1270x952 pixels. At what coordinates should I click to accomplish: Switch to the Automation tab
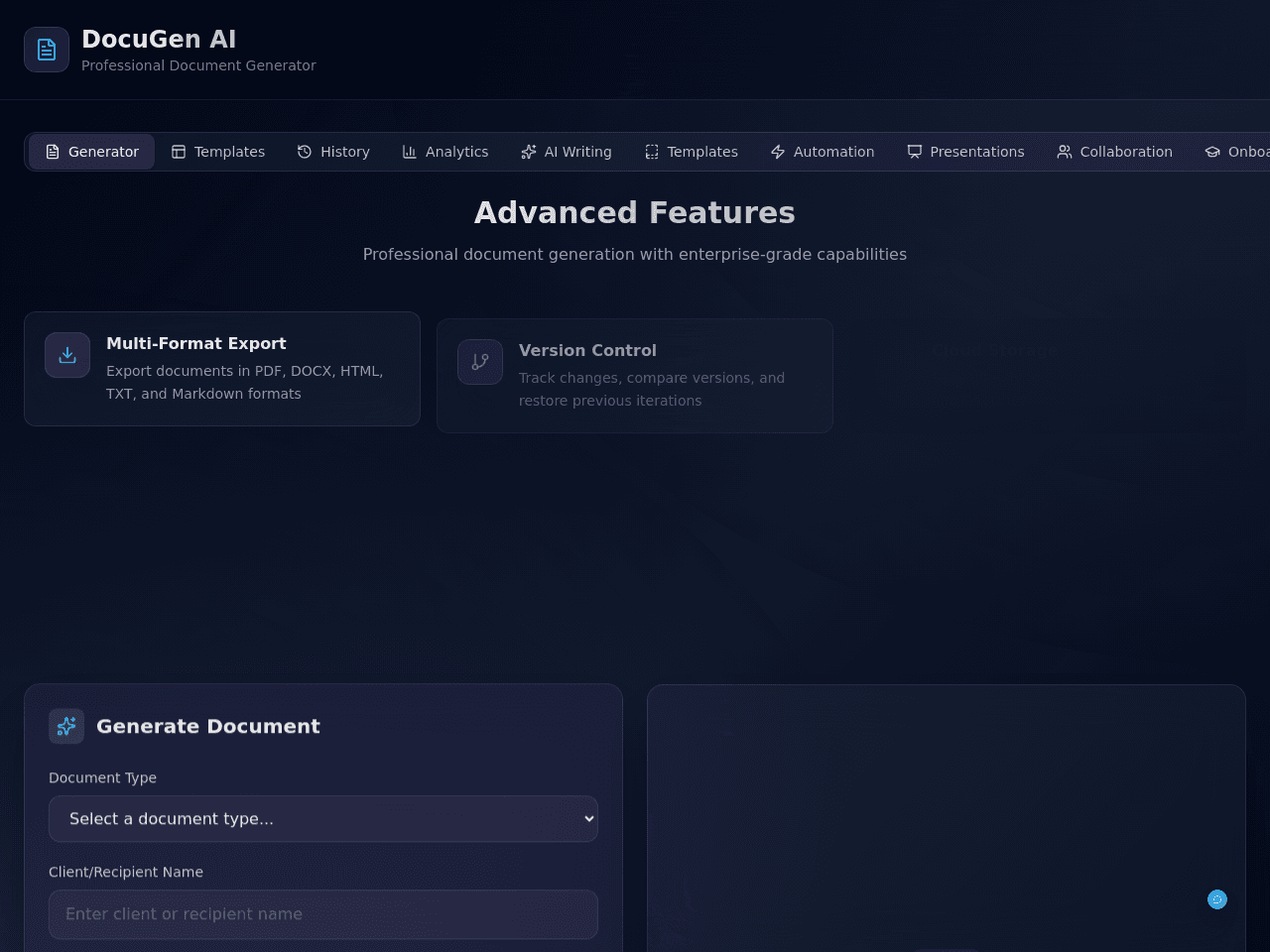[823, 152]
